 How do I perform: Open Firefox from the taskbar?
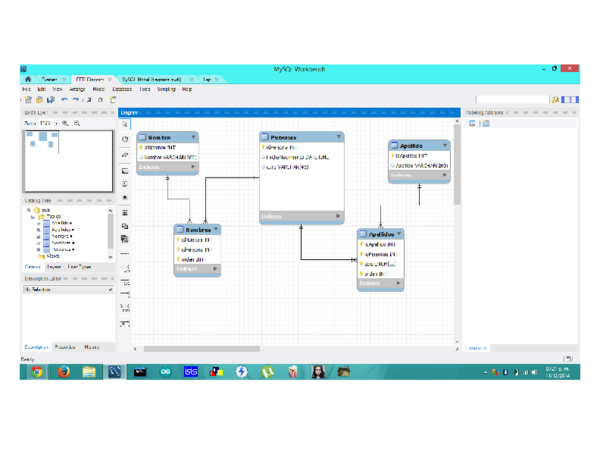64,372
